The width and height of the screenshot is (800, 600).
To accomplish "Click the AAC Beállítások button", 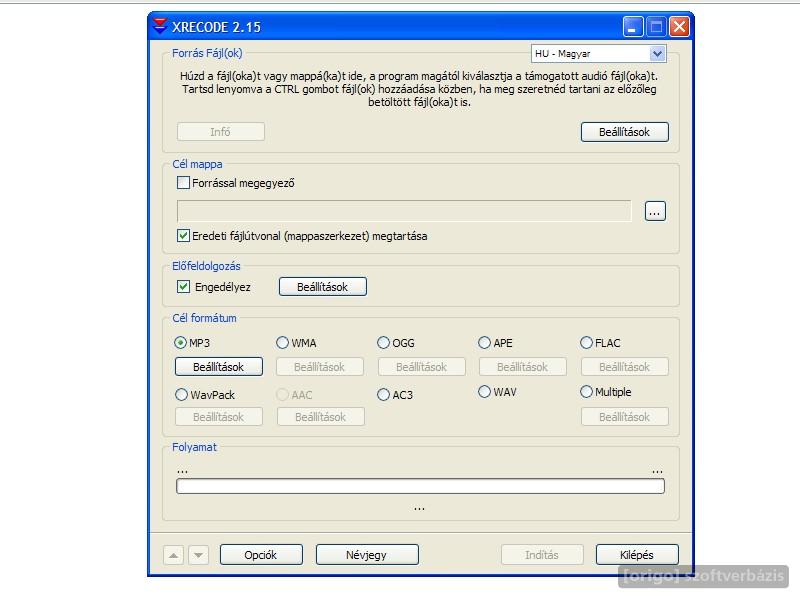I will (321, 417).
